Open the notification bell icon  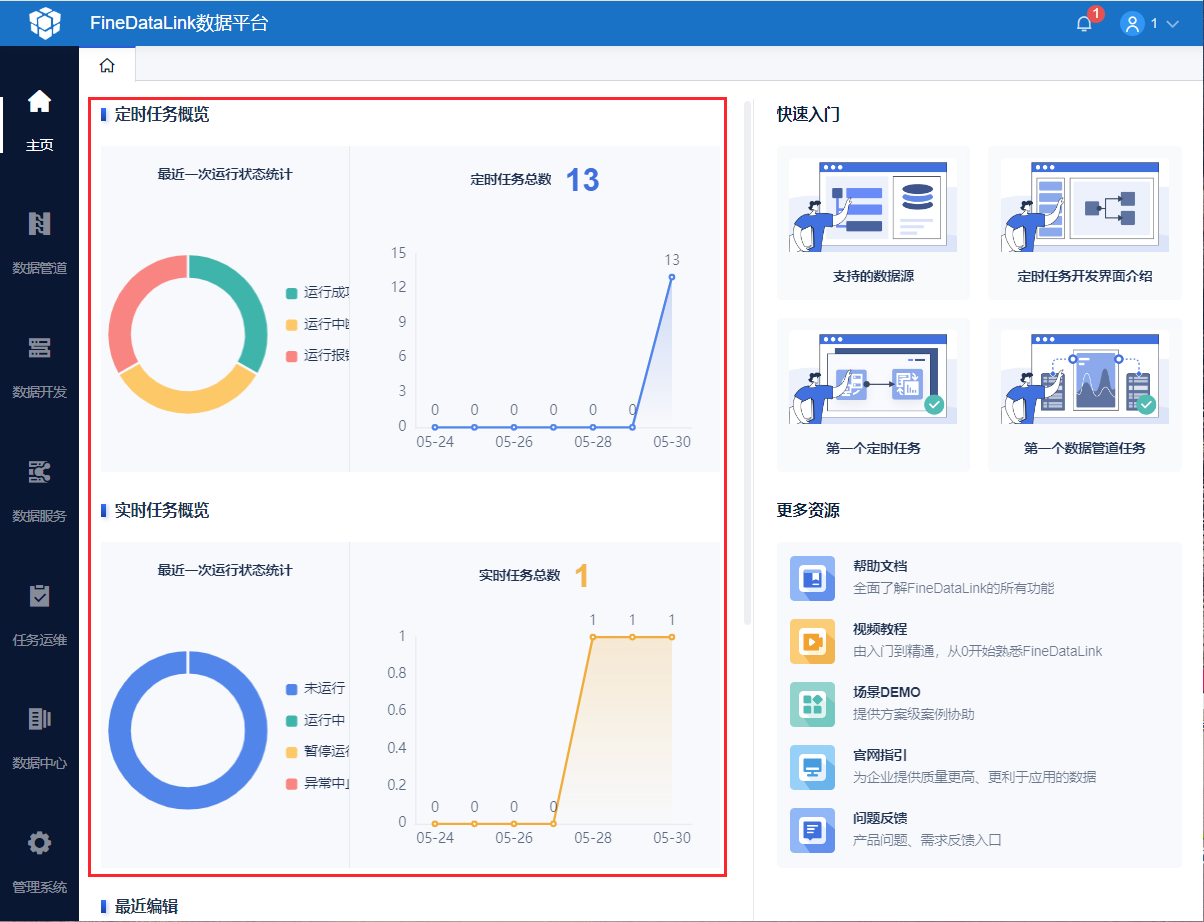click(1084, 24)
